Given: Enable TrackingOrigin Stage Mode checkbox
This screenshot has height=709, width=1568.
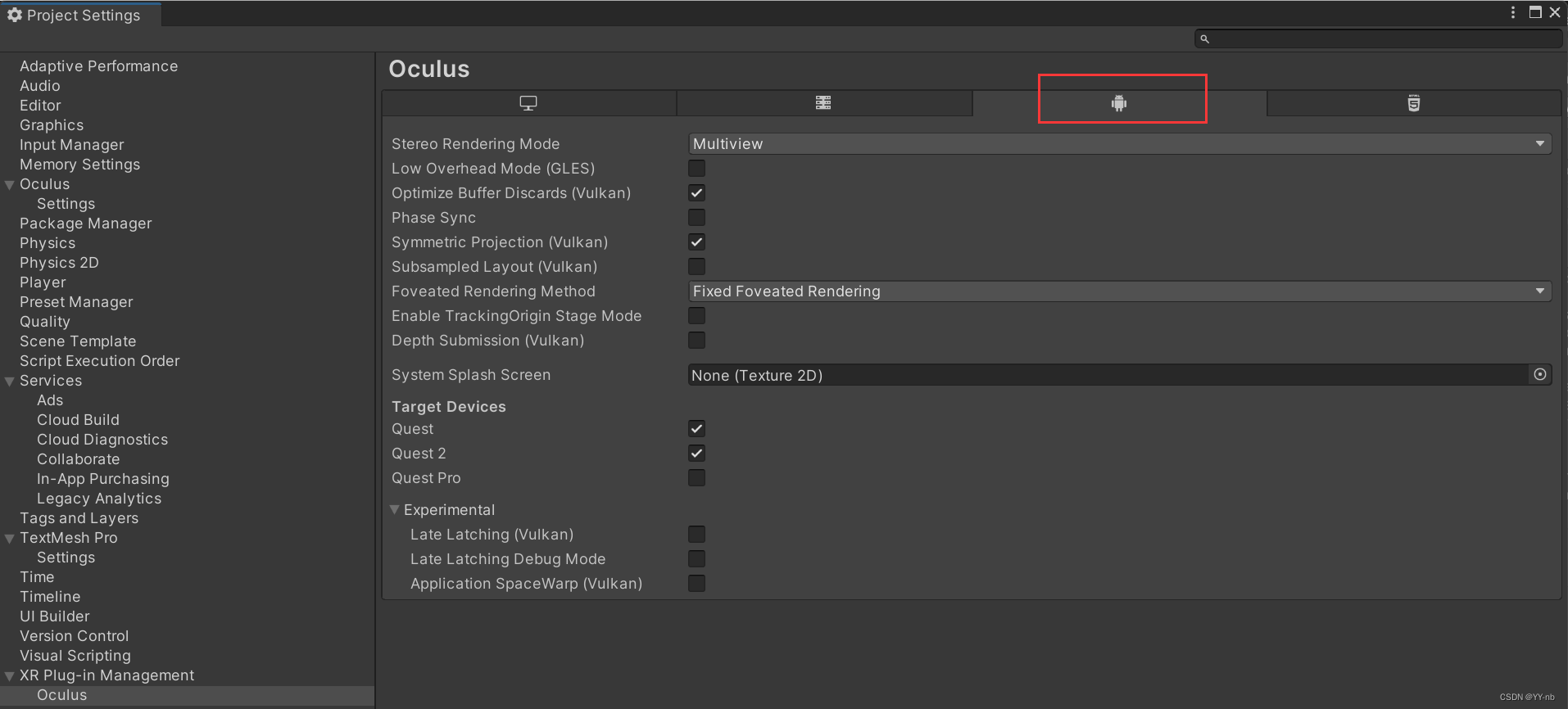Looking at the screenshot, I should click(696, 316).
